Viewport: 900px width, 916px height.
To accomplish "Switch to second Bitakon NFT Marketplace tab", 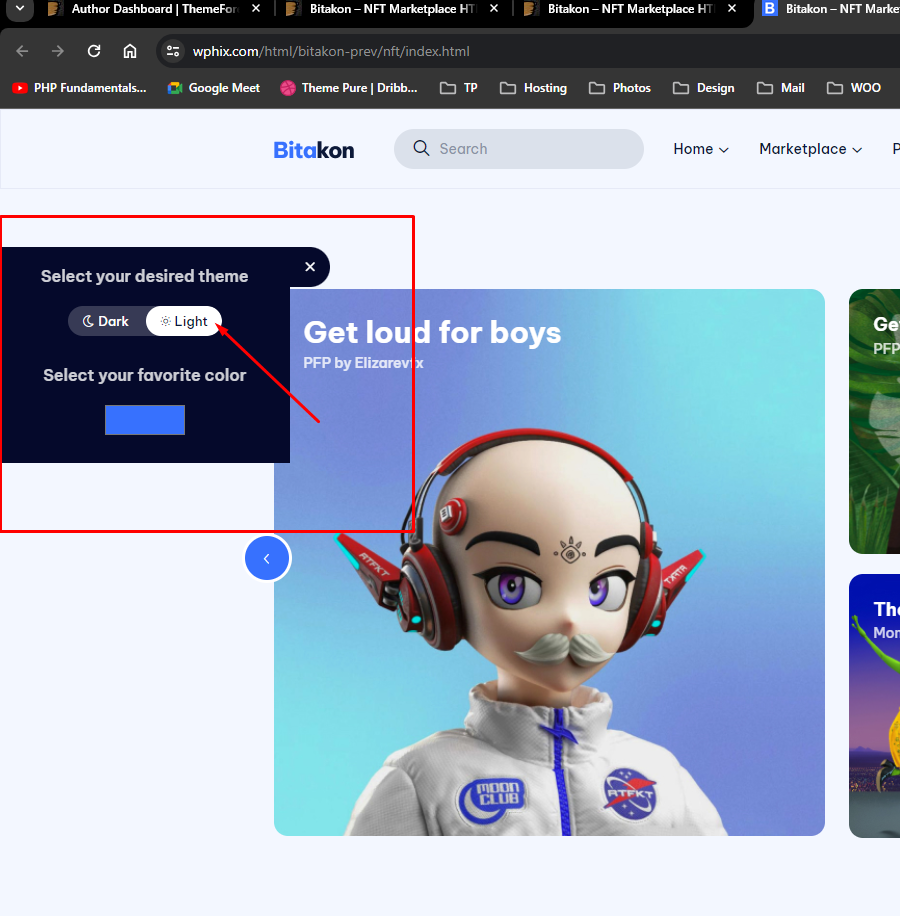I will [383, 9].
